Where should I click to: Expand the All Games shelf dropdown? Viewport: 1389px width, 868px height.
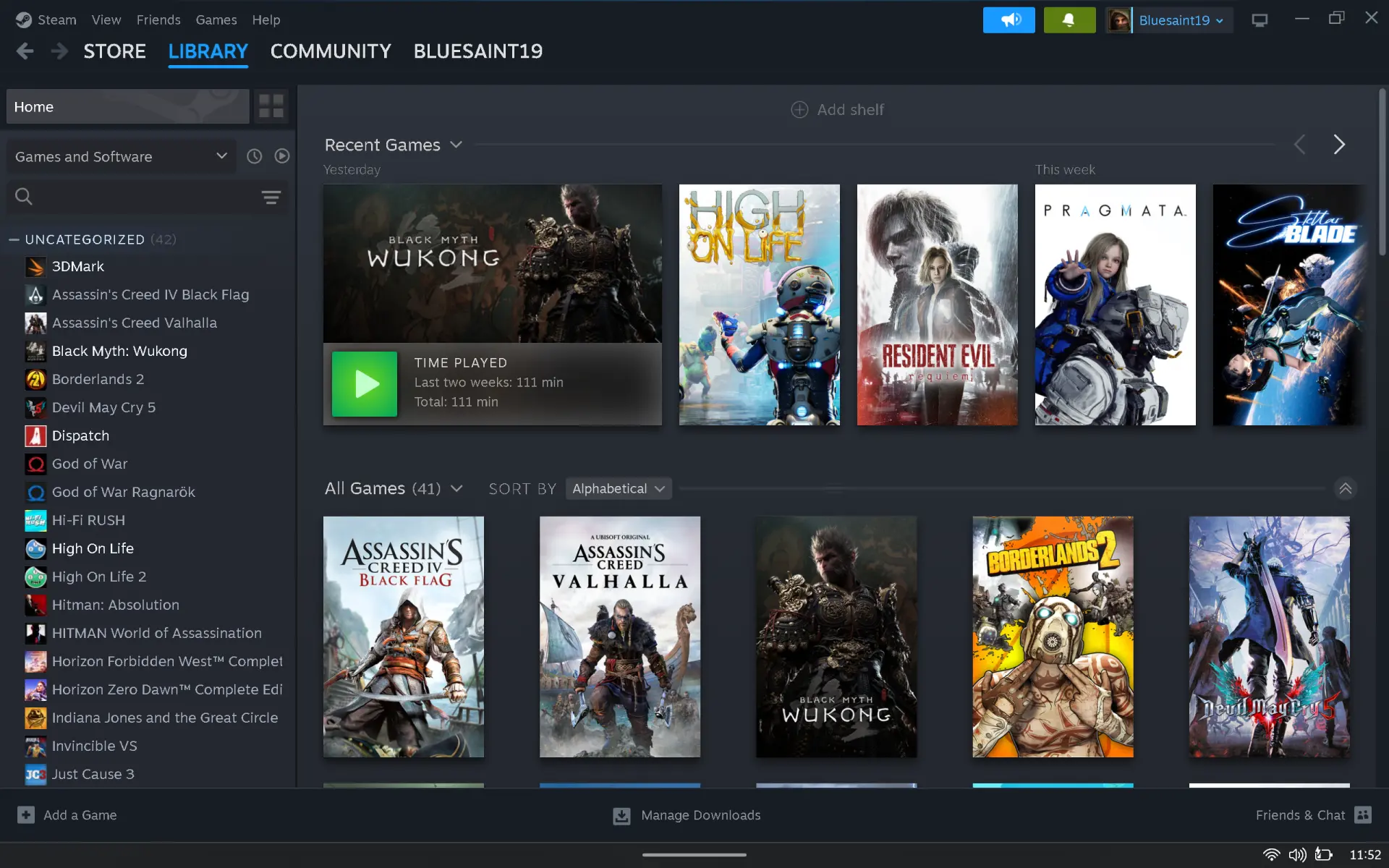456,489
